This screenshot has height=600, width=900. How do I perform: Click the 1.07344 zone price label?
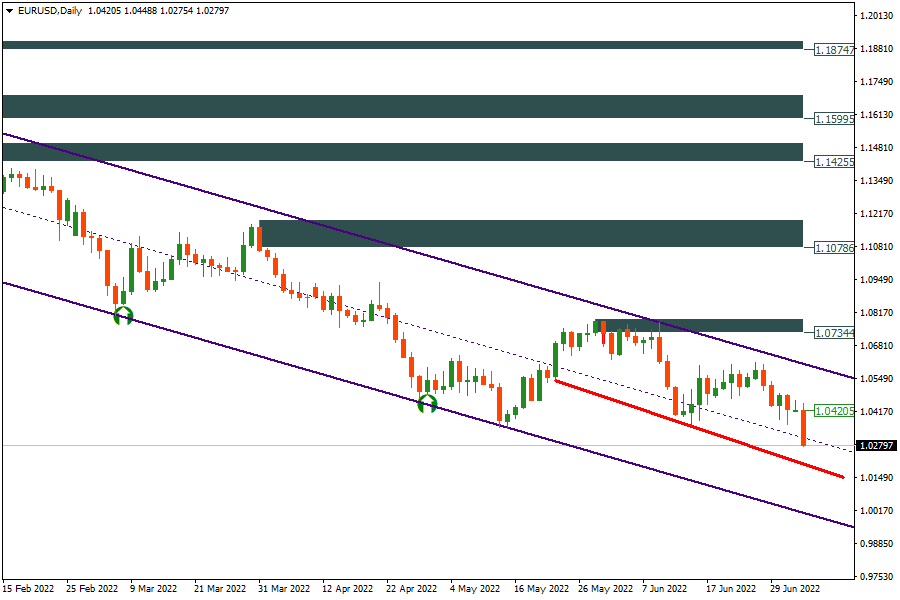pos(834,332)
